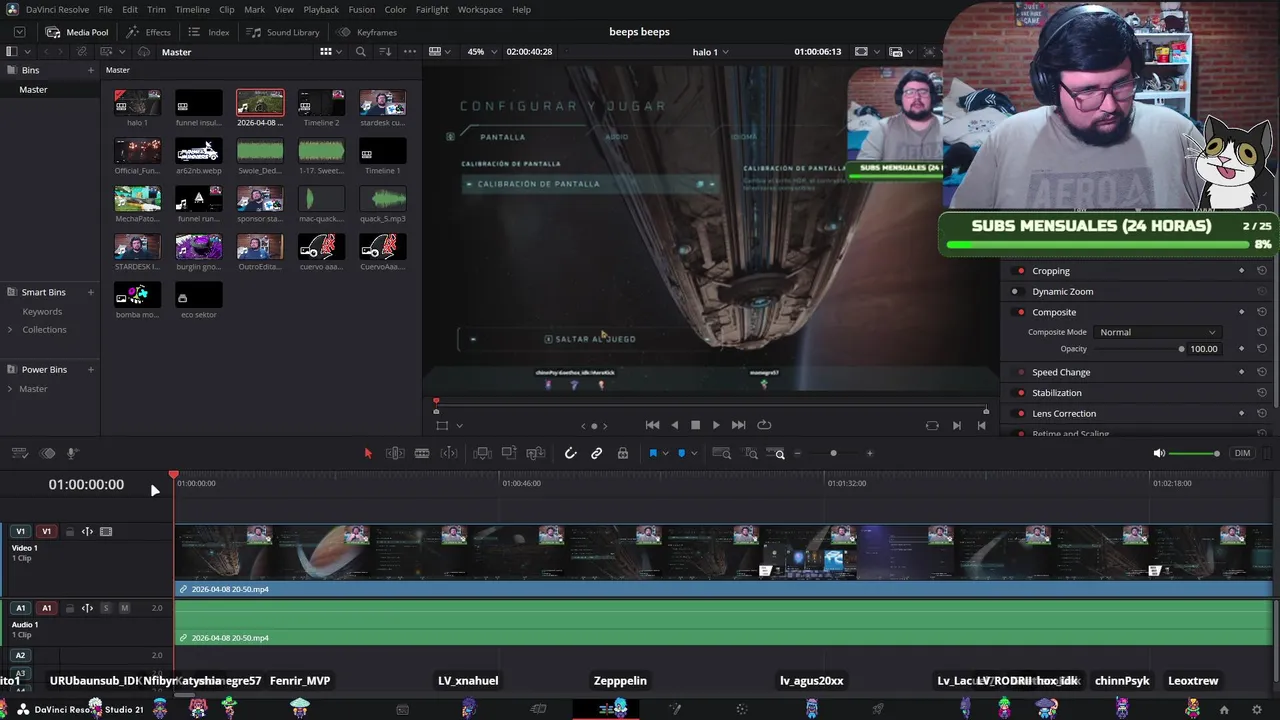Open the Effects panel
Viewport: 1280px width, 720px height.
tap(149, 32)
